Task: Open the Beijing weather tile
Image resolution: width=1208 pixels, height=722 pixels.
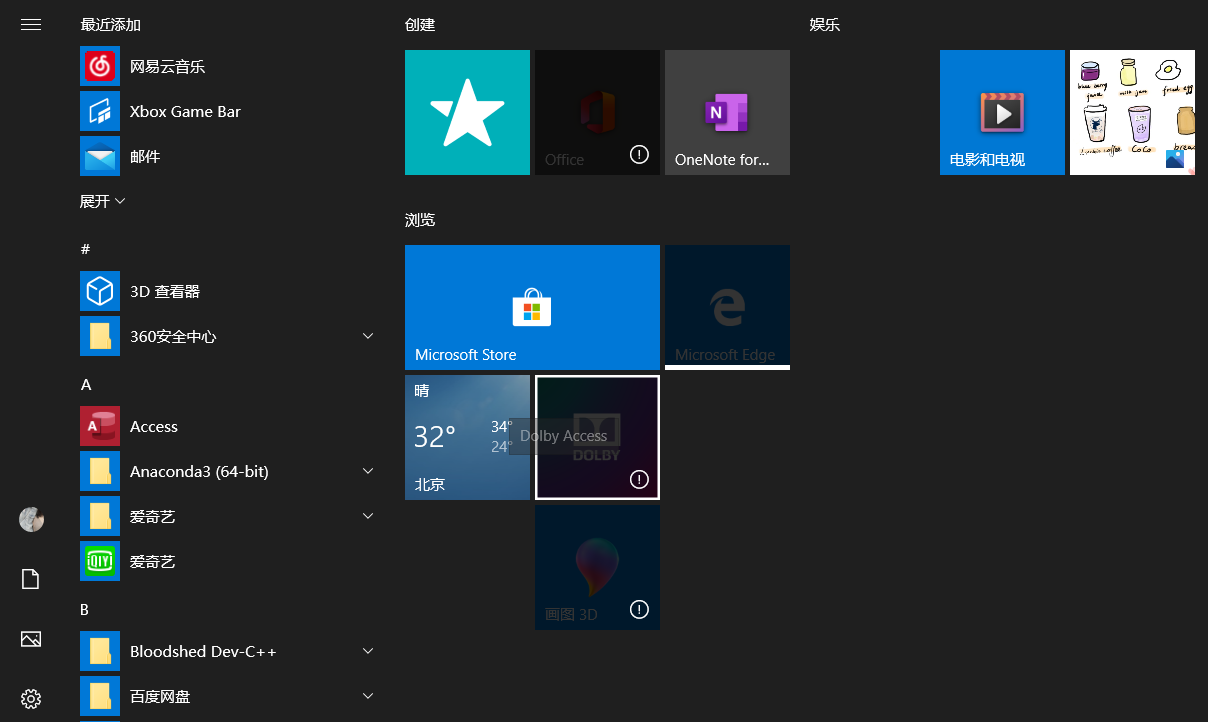Action: pos(467,437)
